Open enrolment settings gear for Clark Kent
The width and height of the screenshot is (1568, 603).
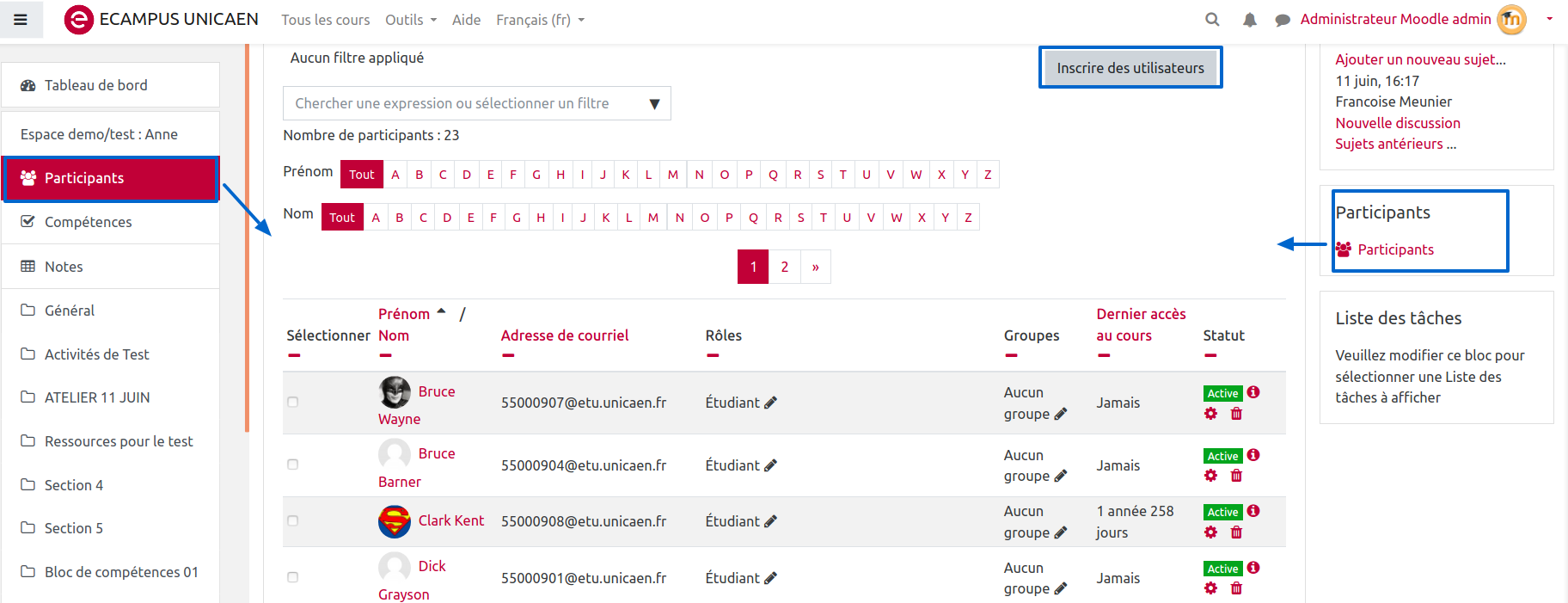[1210, 532]
